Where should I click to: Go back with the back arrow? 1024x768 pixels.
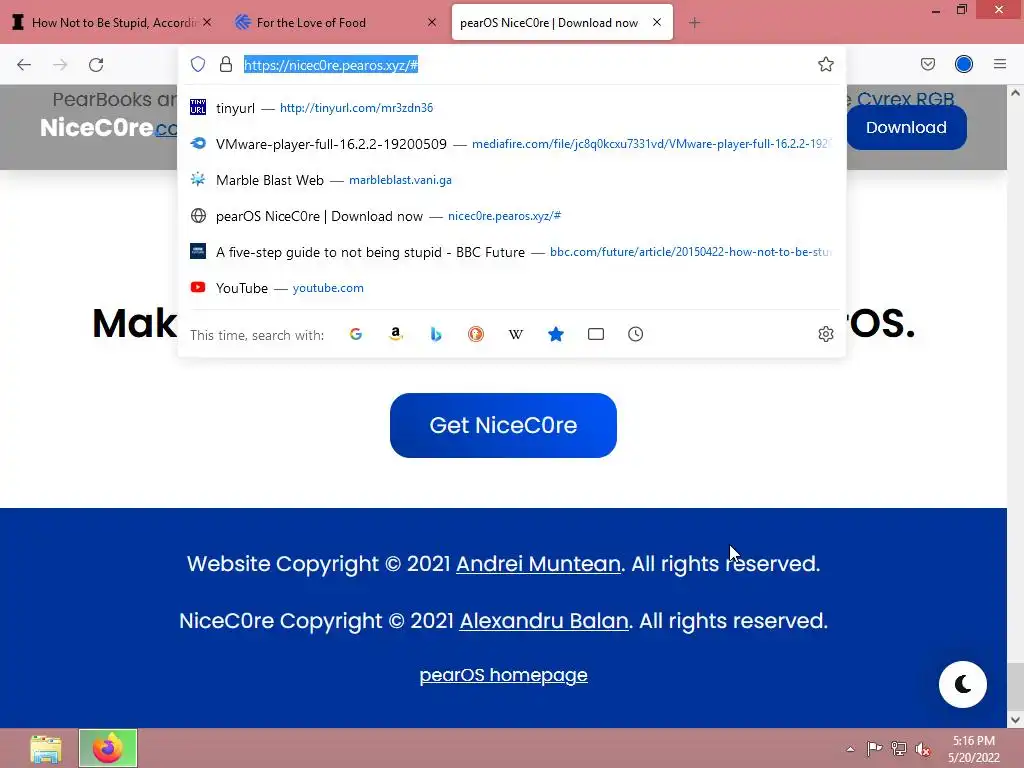coord(24,65)
